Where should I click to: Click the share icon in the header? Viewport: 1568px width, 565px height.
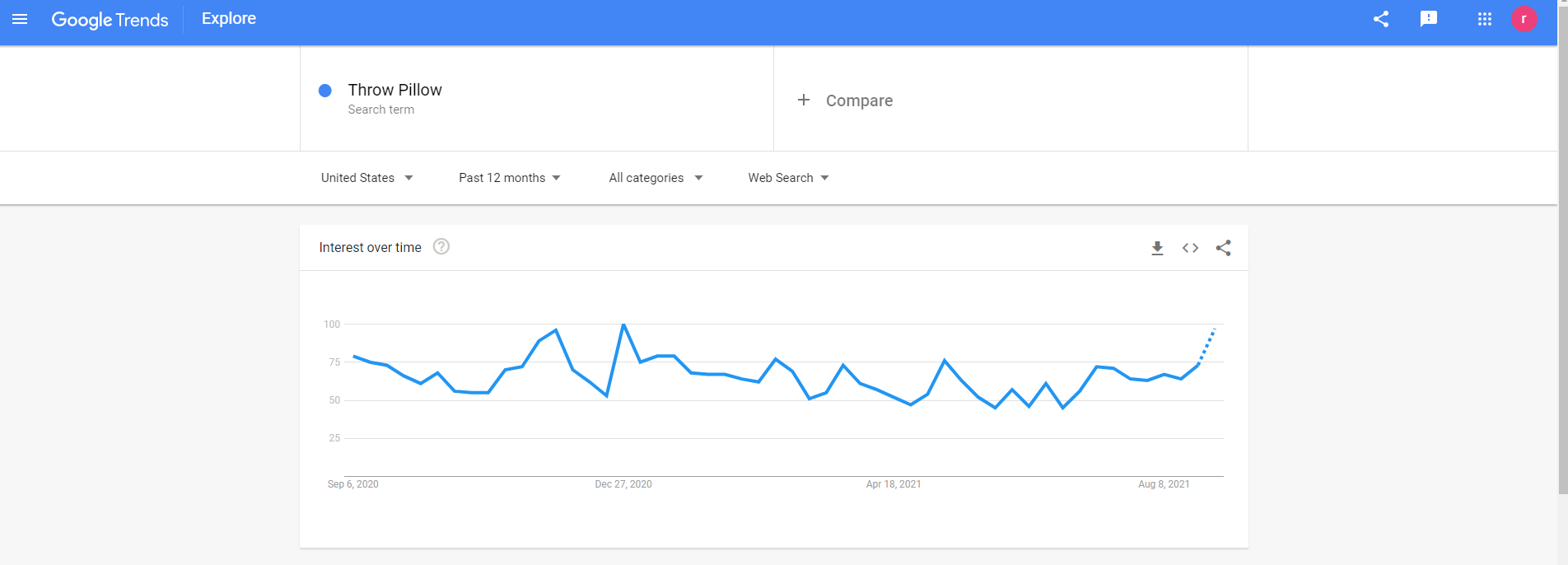[1381, 19]
